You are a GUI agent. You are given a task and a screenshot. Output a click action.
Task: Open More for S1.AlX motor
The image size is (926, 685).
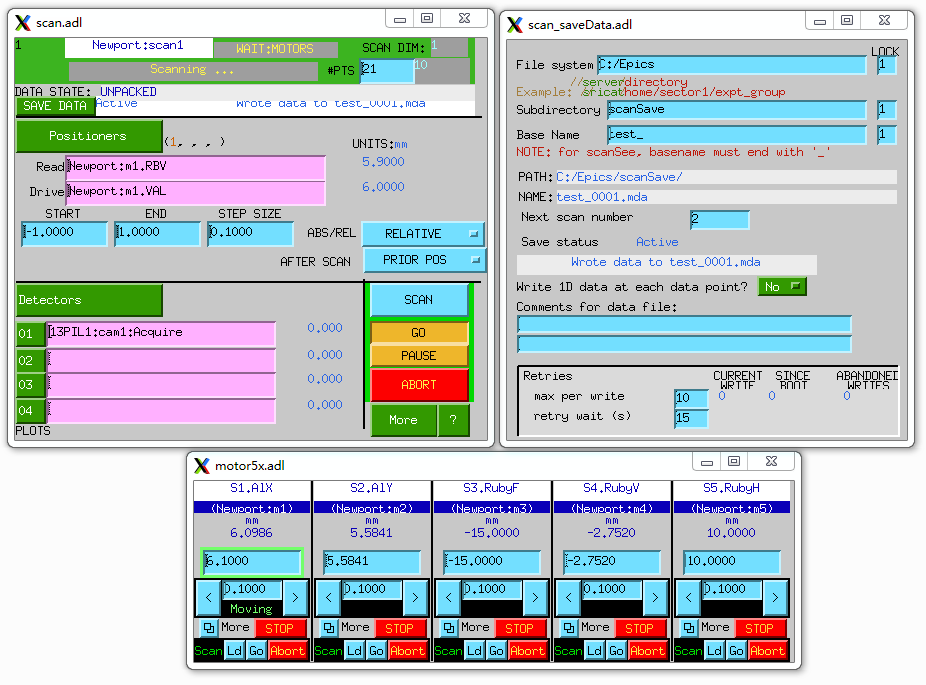235,627
